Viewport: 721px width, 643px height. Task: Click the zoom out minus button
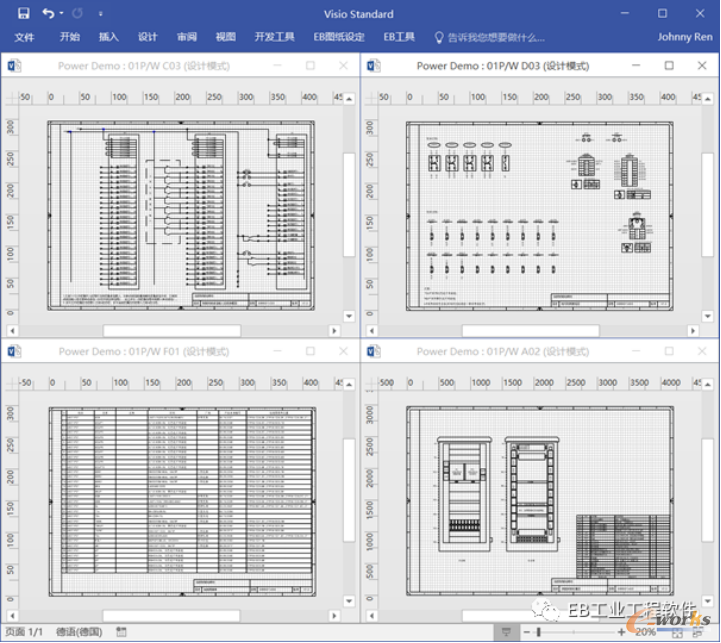tap(526, 632)
